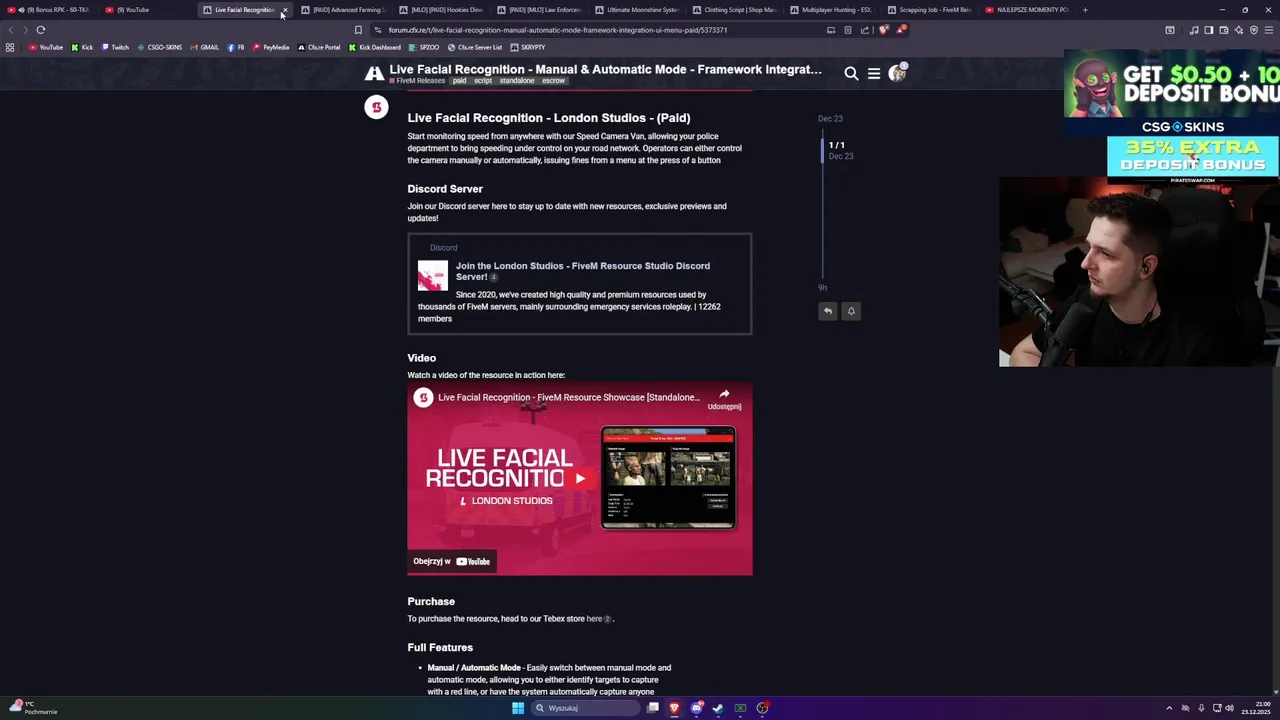Open the forum hamburger menu icon
The height and width of the screenshot is (720, 1280).
coord(874,73)
